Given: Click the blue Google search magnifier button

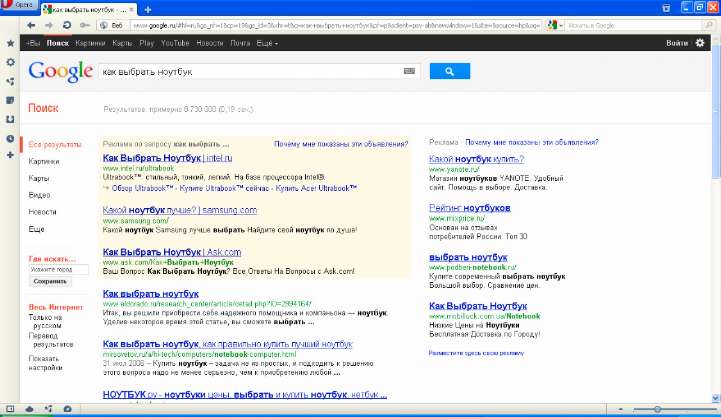Looking at the screenshot, I should 450,71.
